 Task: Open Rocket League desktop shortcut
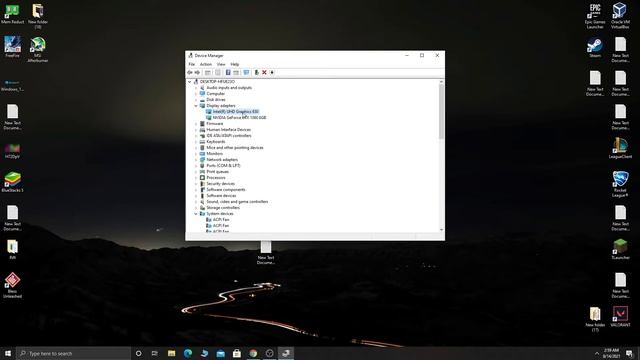pyautogui.click(x=620, y=184)
